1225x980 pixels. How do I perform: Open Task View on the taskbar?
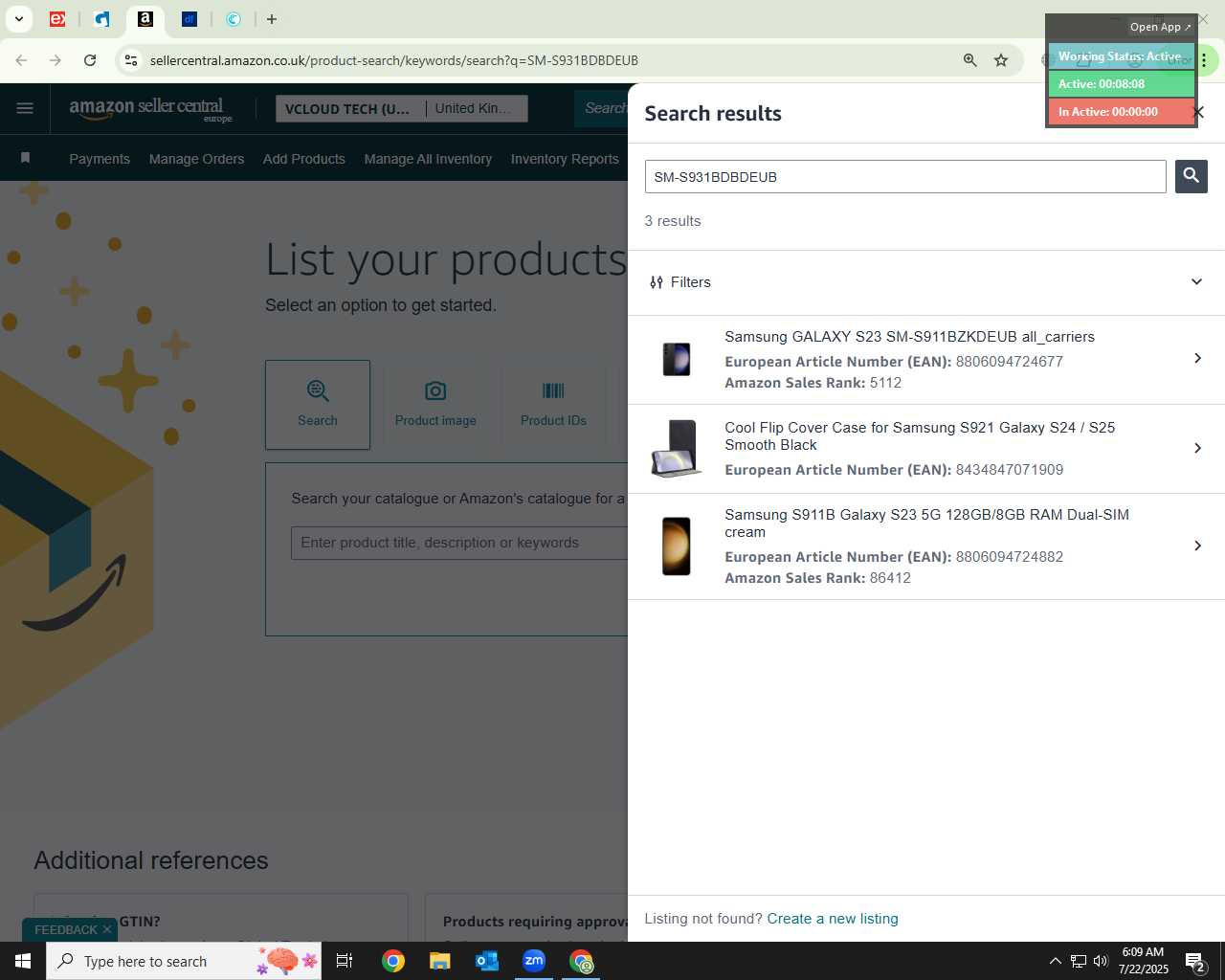click(345, 961)
